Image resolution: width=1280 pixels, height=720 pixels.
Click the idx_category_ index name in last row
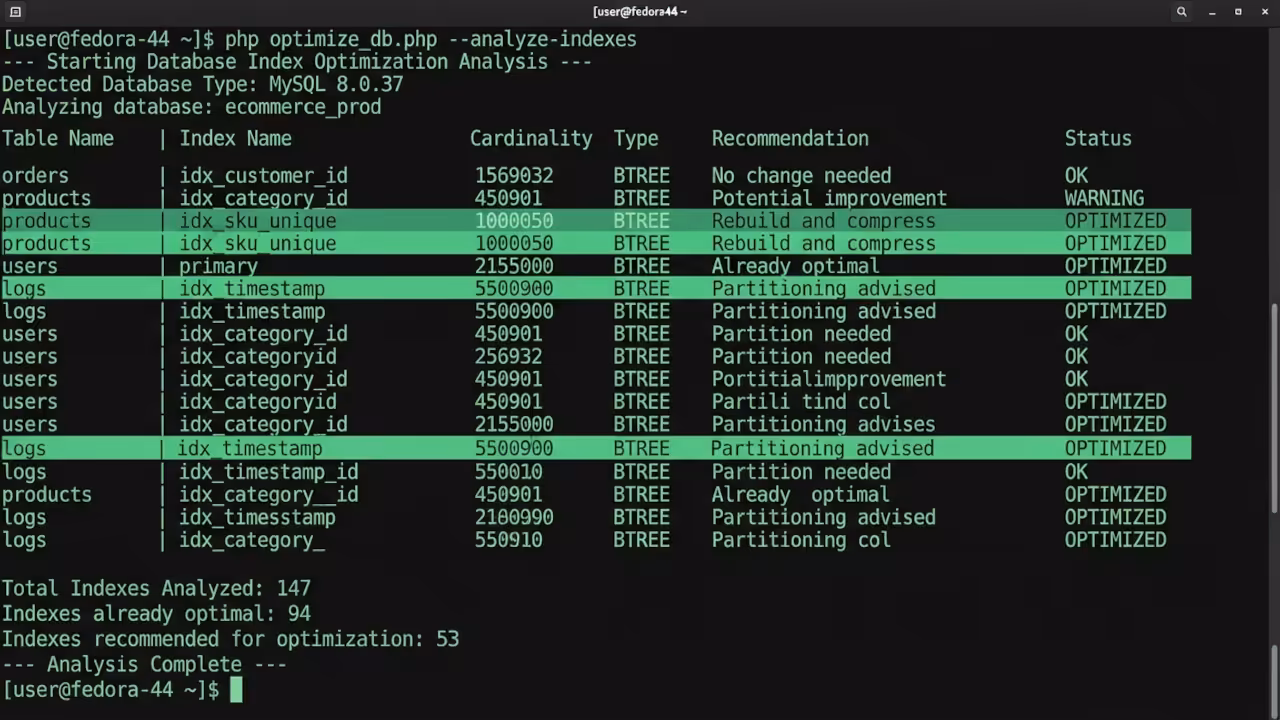point(252,540)
